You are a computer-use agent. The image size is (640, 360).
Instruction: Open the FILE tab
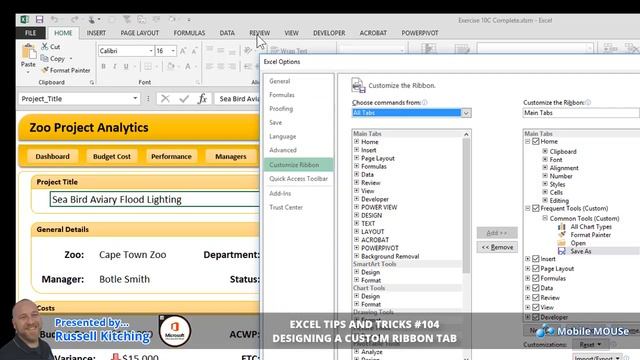pyautogui.click(x=31, y=33)
